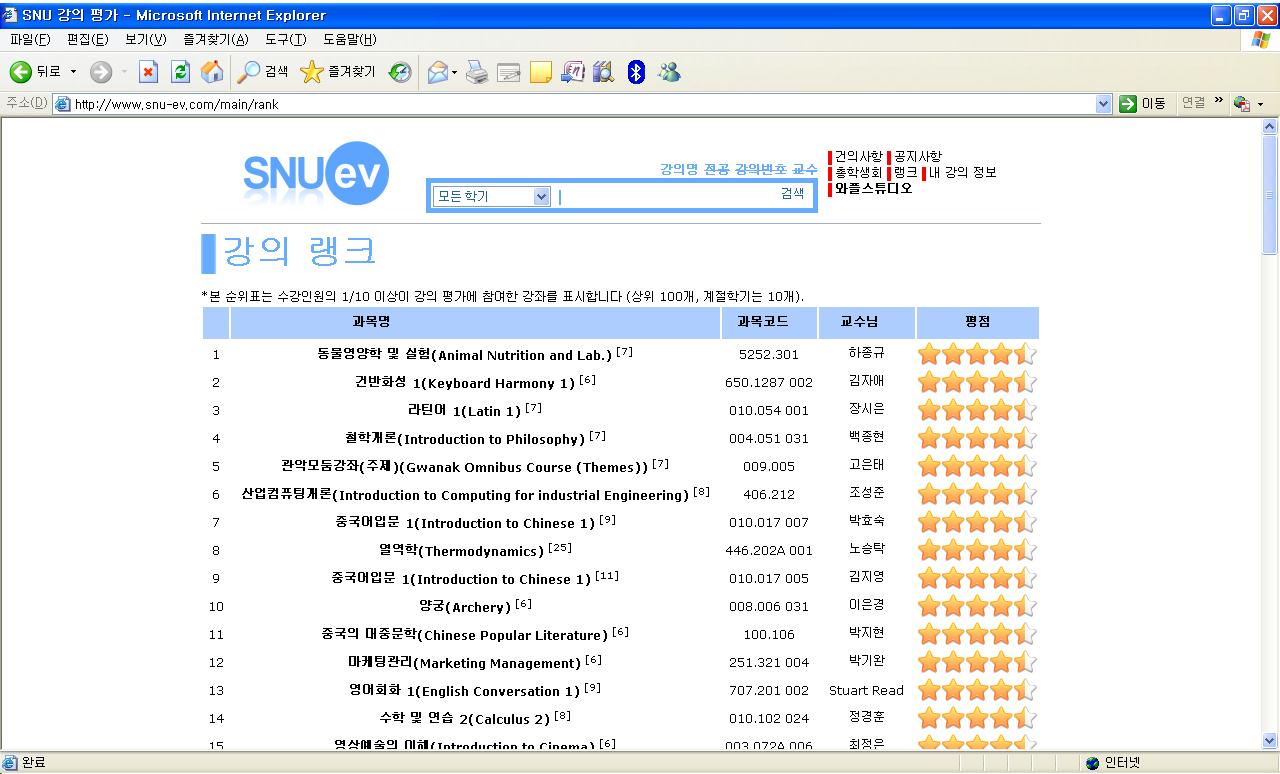Click the 공지사항 link
Viewport: 1280px width, 774px height.
click(917, 157)
